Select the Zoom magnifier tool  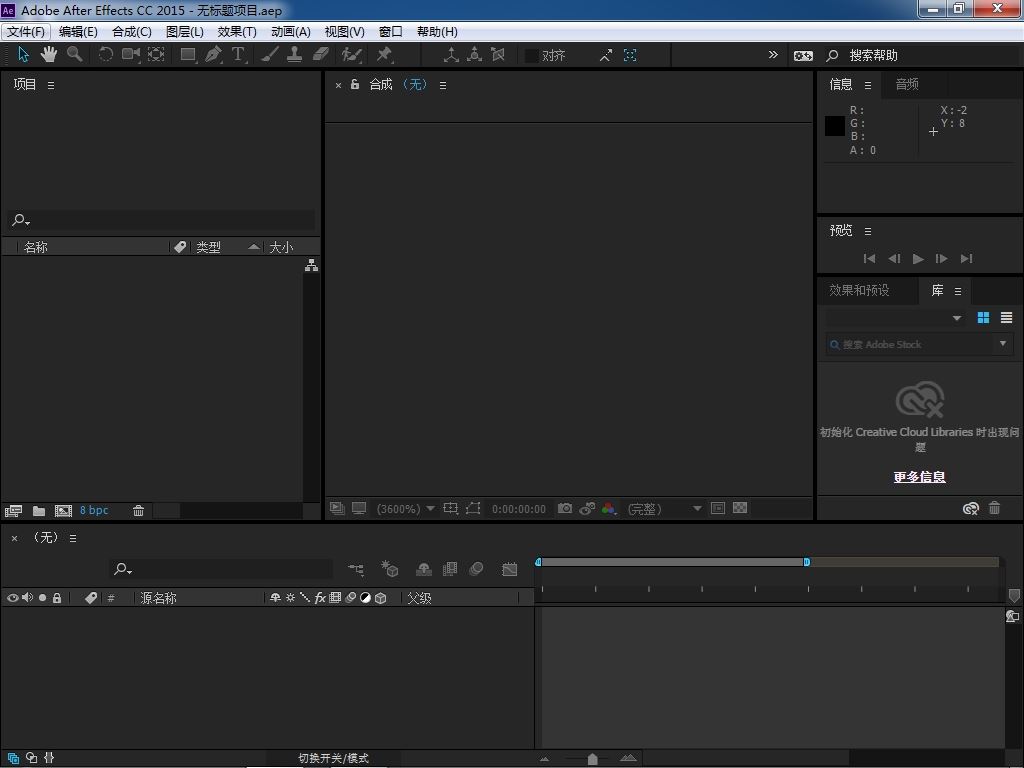74,55
